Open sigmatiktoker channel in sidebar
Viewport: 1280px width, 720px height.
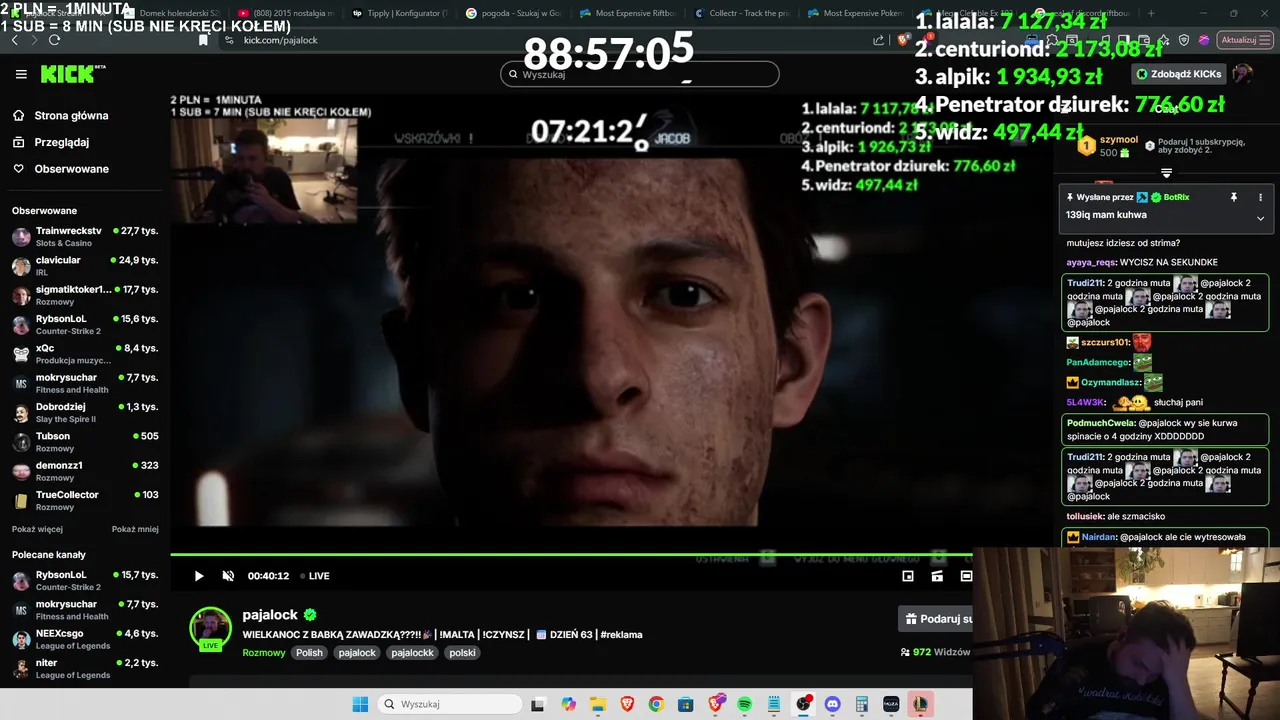[x=85, y=295]
